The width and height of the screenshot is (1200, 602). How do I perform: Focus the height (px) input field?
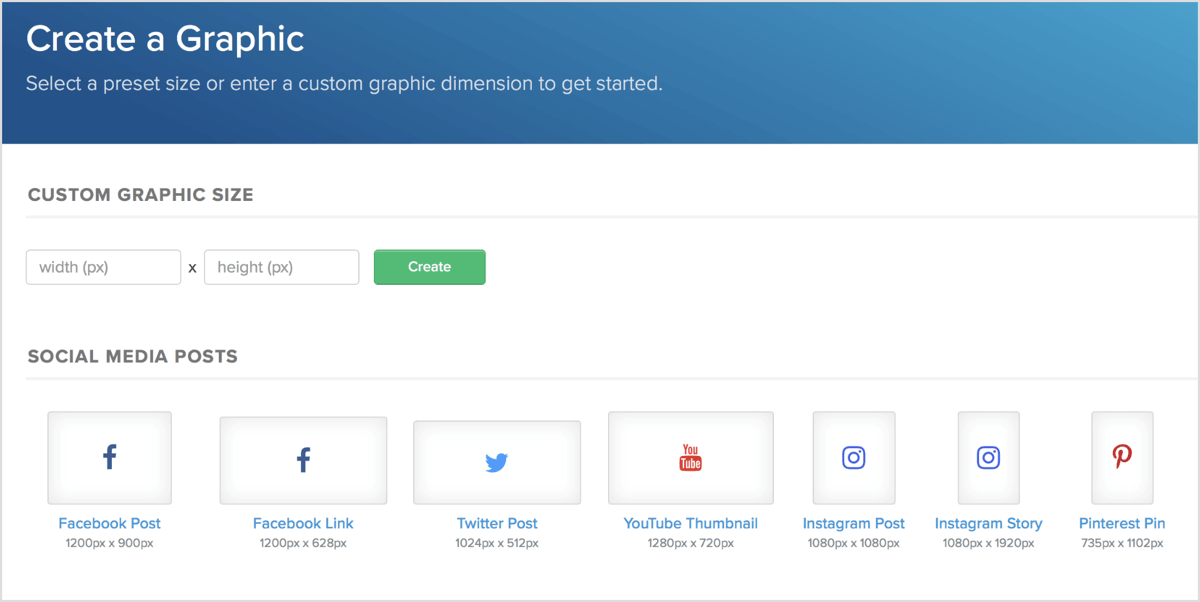pyautogui.click(x=282, y=267)
